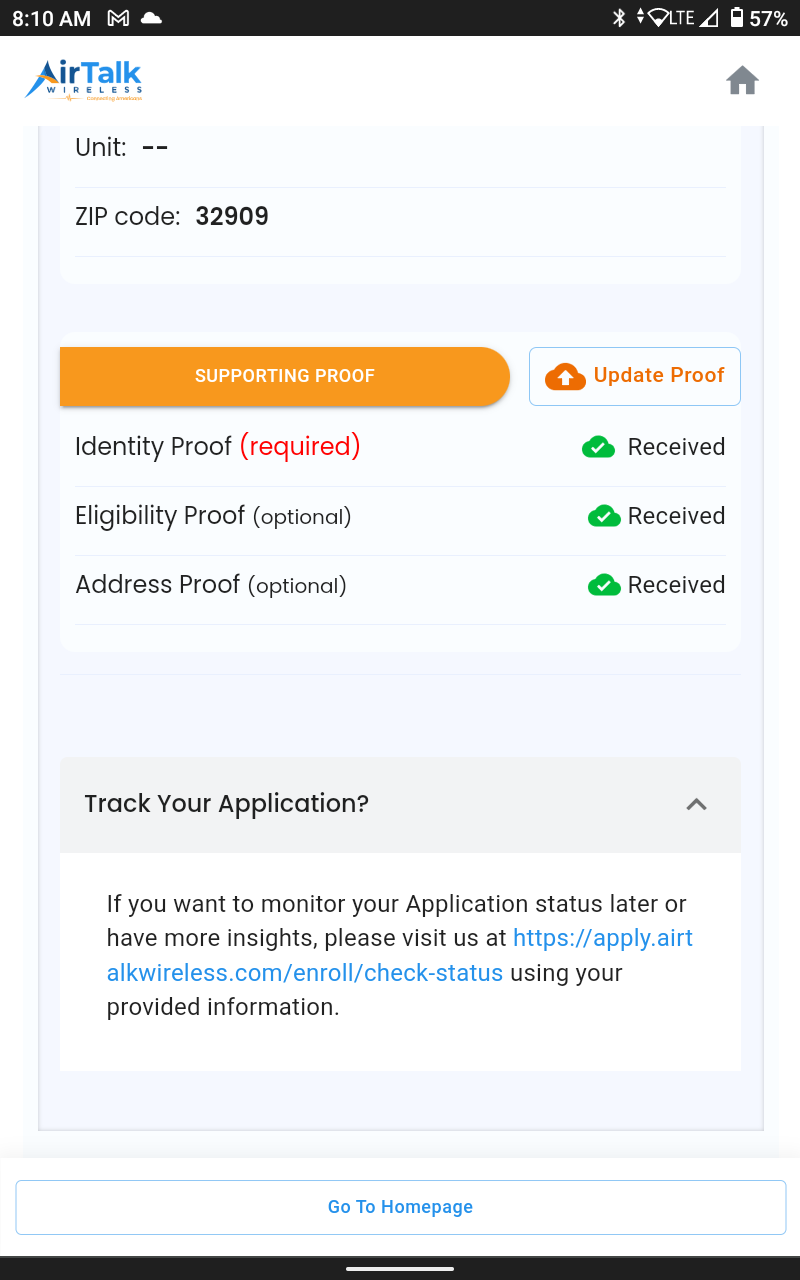
Task: Tap the Bluetooth status icon
Action: tap(619, 18)
